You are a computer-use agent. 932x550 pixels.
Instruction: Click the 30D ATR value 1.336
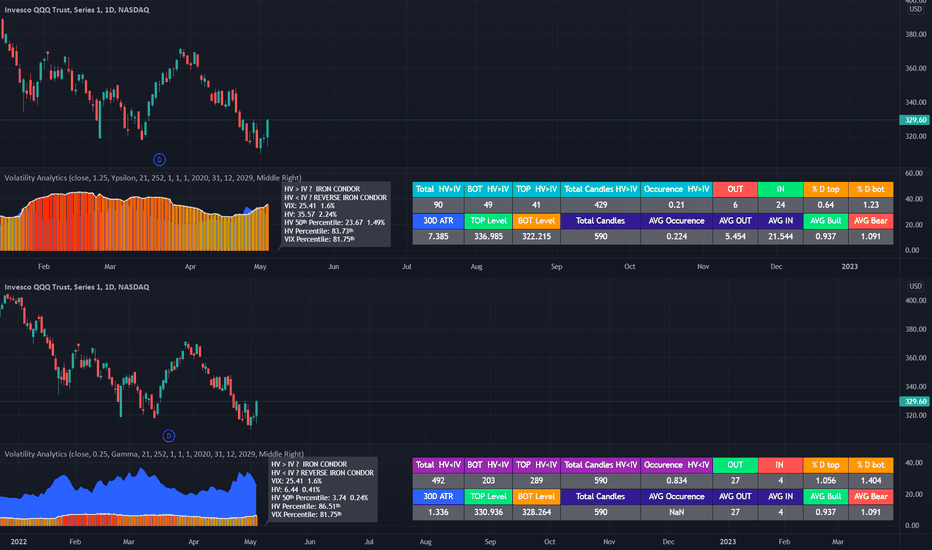(438, 512)
